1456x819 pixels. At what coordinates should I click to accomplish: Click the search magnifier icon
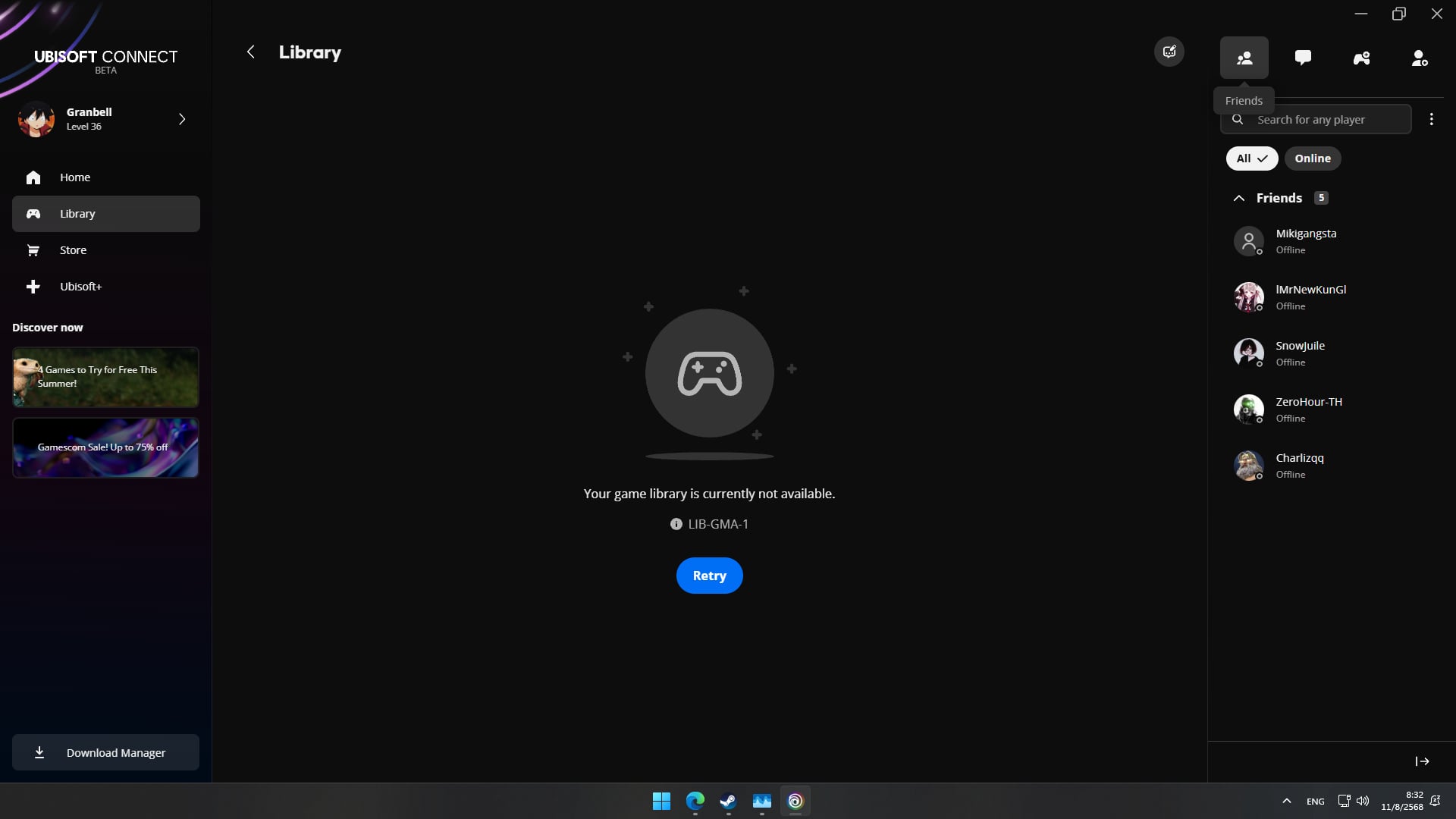(x=1238, y=119)
